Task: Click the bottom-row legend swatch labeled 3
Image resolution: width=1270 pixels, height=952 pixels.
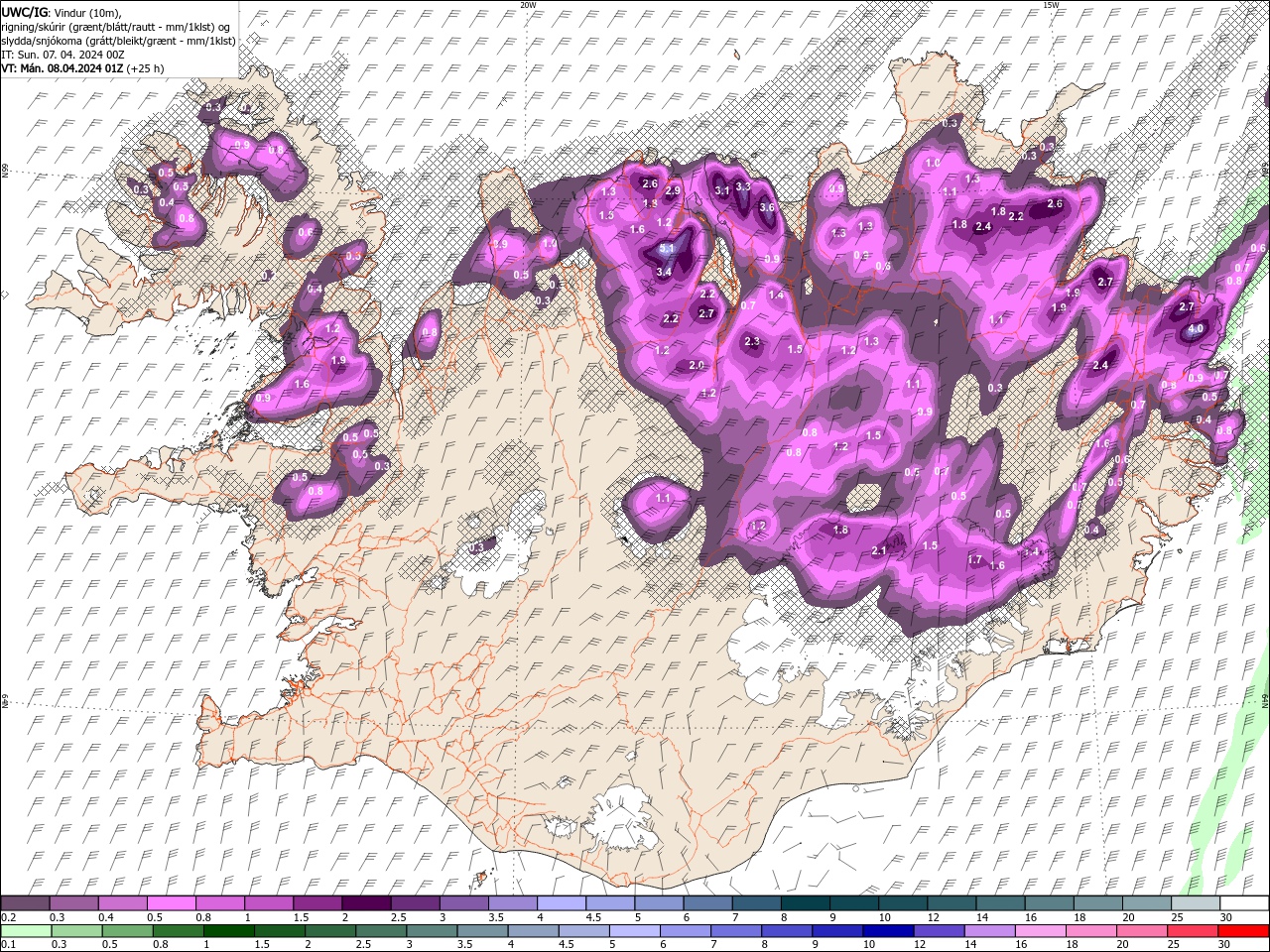Action: coord(431,931)
